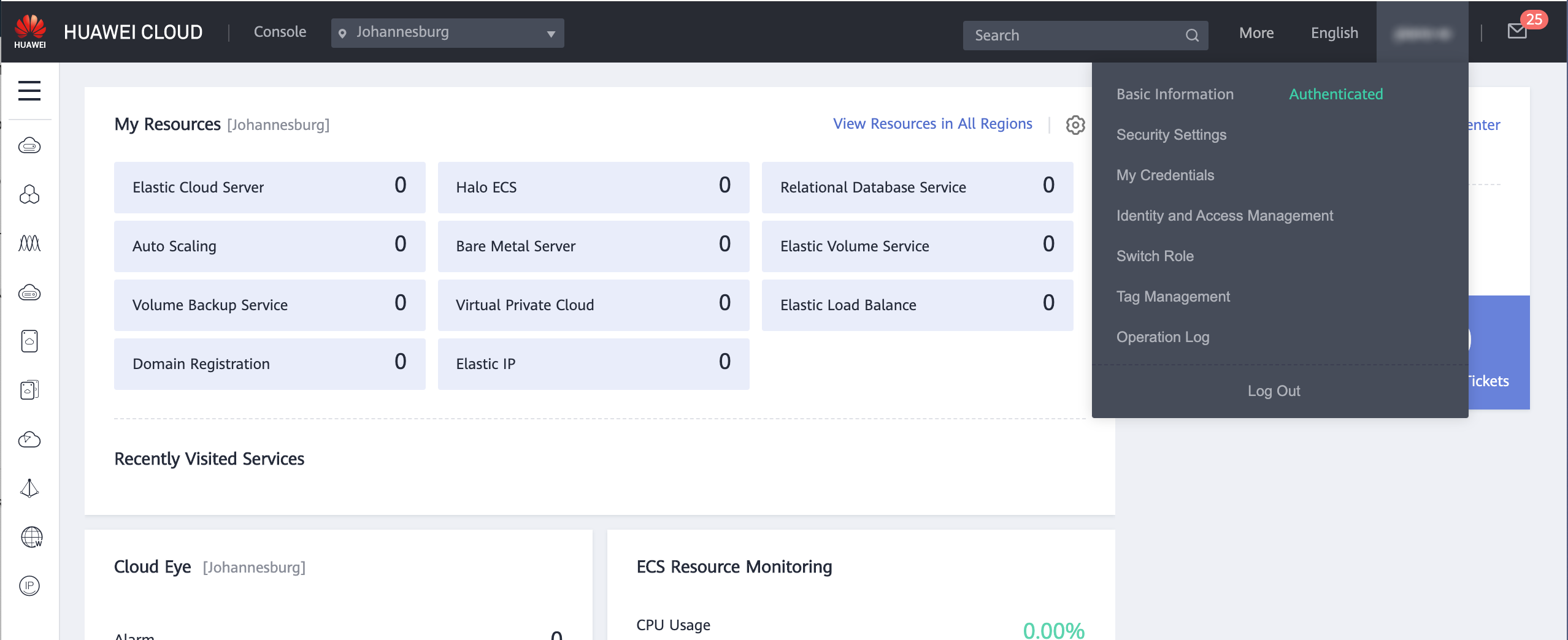
Task: Open the English language selector
Action: [1334, 33]
